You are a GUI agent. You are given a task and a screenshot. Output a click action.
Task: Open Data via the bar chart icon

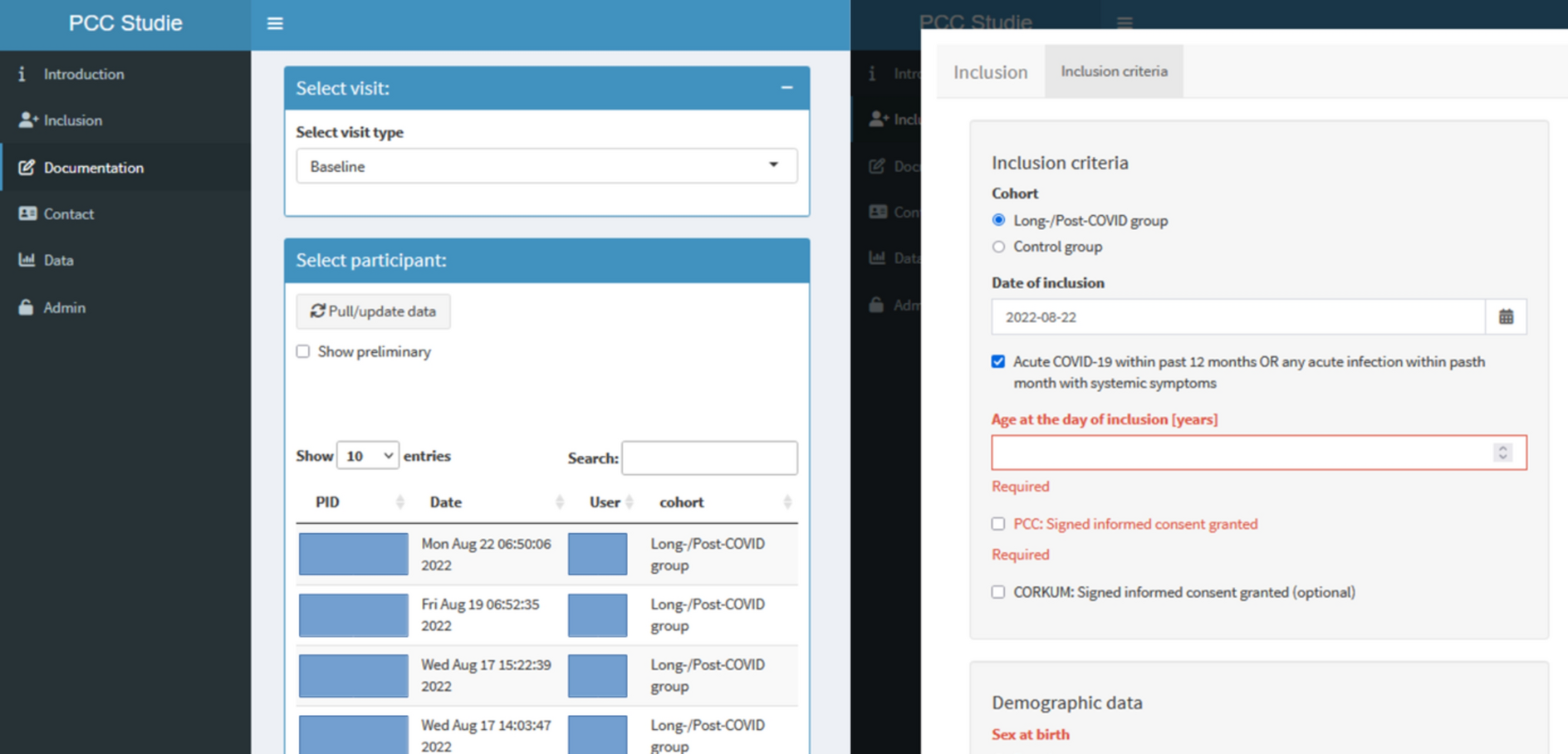click(27, 260)
